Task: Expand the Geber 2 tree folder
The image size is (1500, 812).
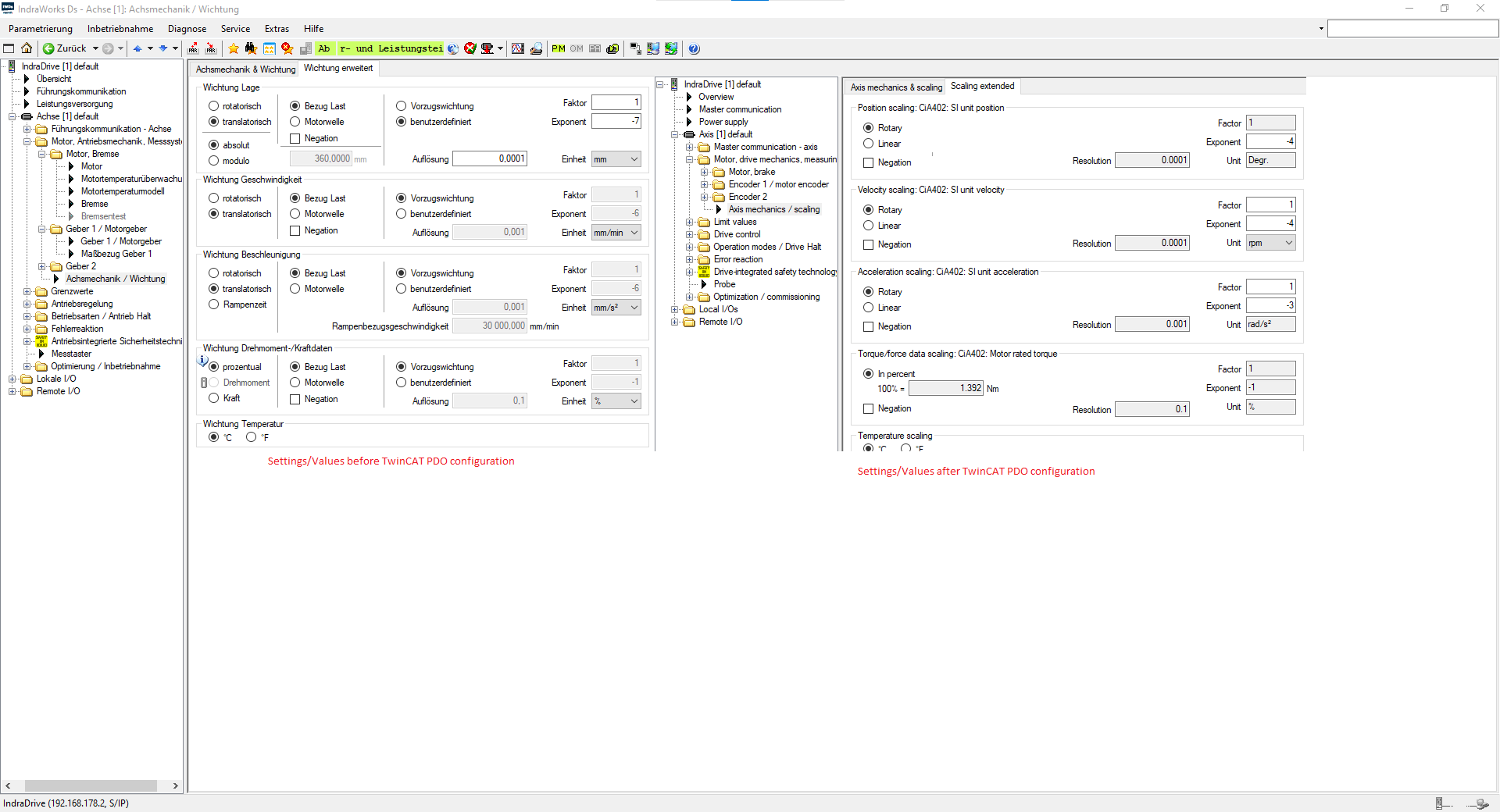Action: pos(42,266)
